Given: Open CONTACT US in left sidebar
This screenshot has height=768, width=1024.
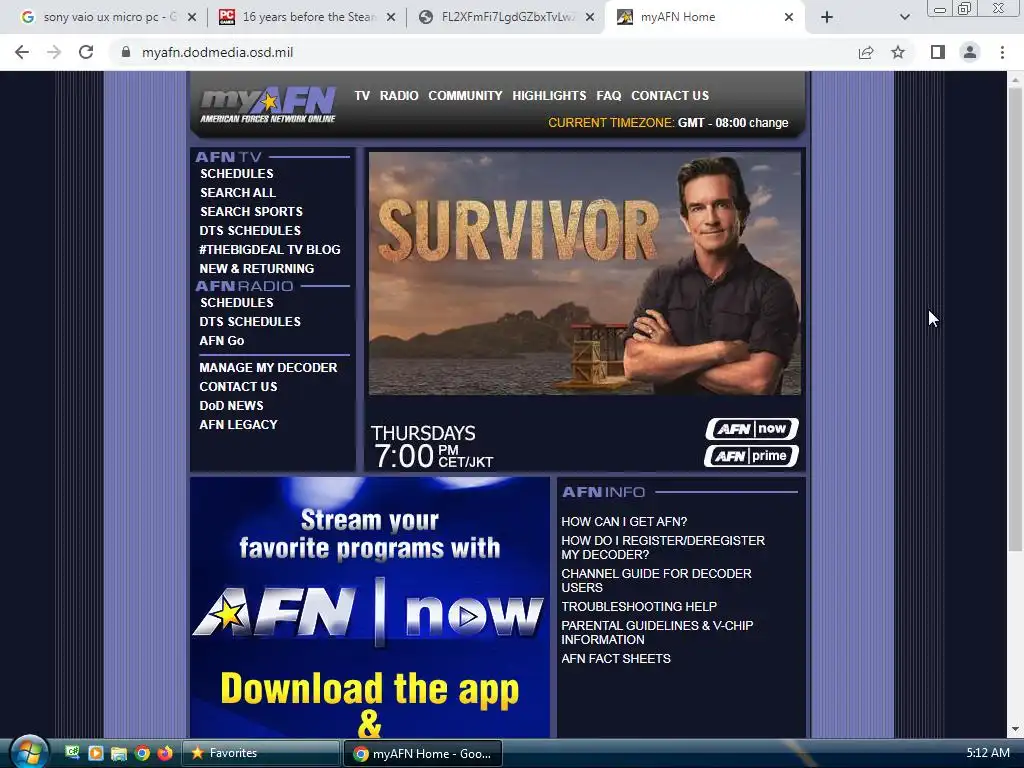Looking at the screenshot, I should pos(238,387).
